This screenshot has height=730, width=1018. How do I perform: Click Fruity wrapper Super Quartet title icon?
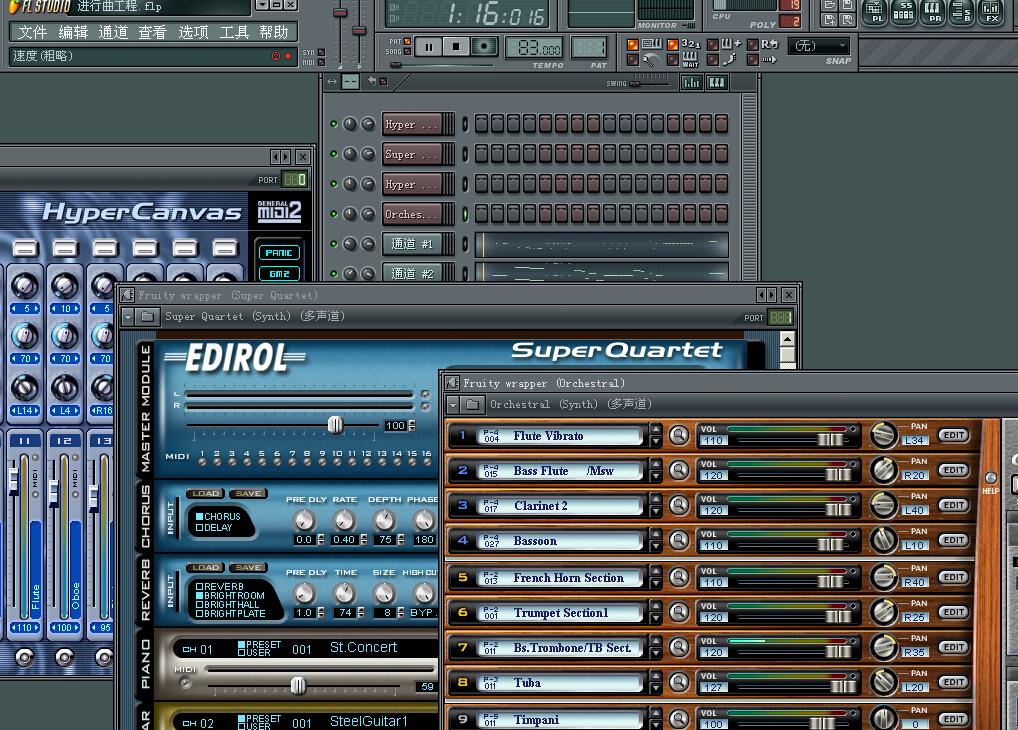(128, 295)
